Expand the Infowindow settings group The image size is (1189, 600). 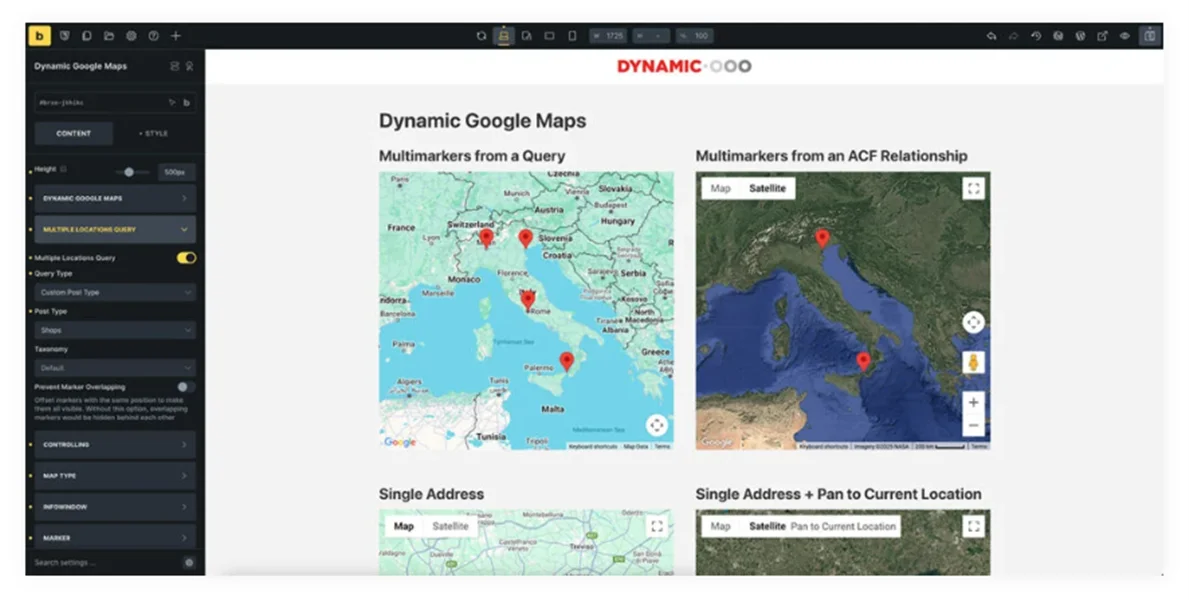[115, 507]
